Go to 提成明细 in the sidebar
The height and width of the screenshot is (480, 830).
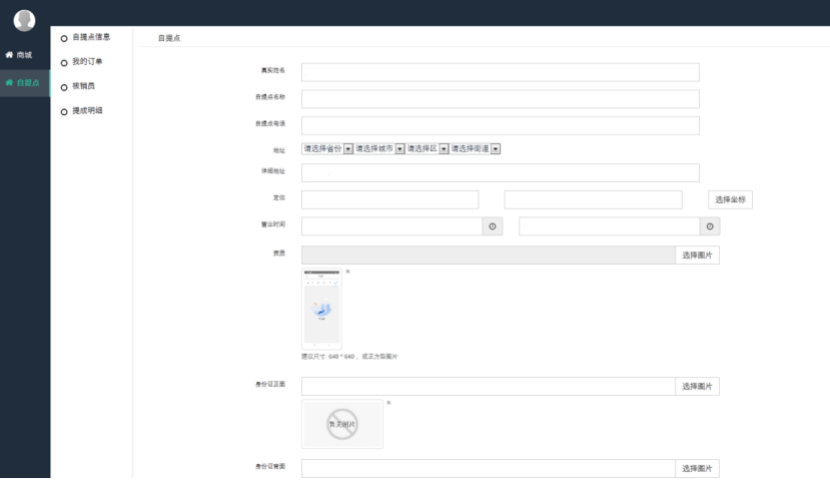point(86,110)
